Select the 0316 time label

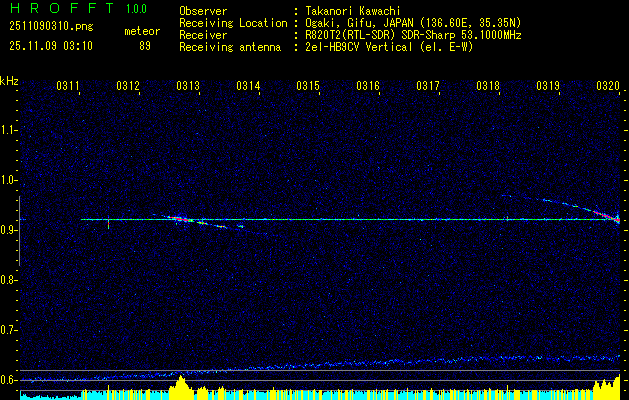(368, 87)
